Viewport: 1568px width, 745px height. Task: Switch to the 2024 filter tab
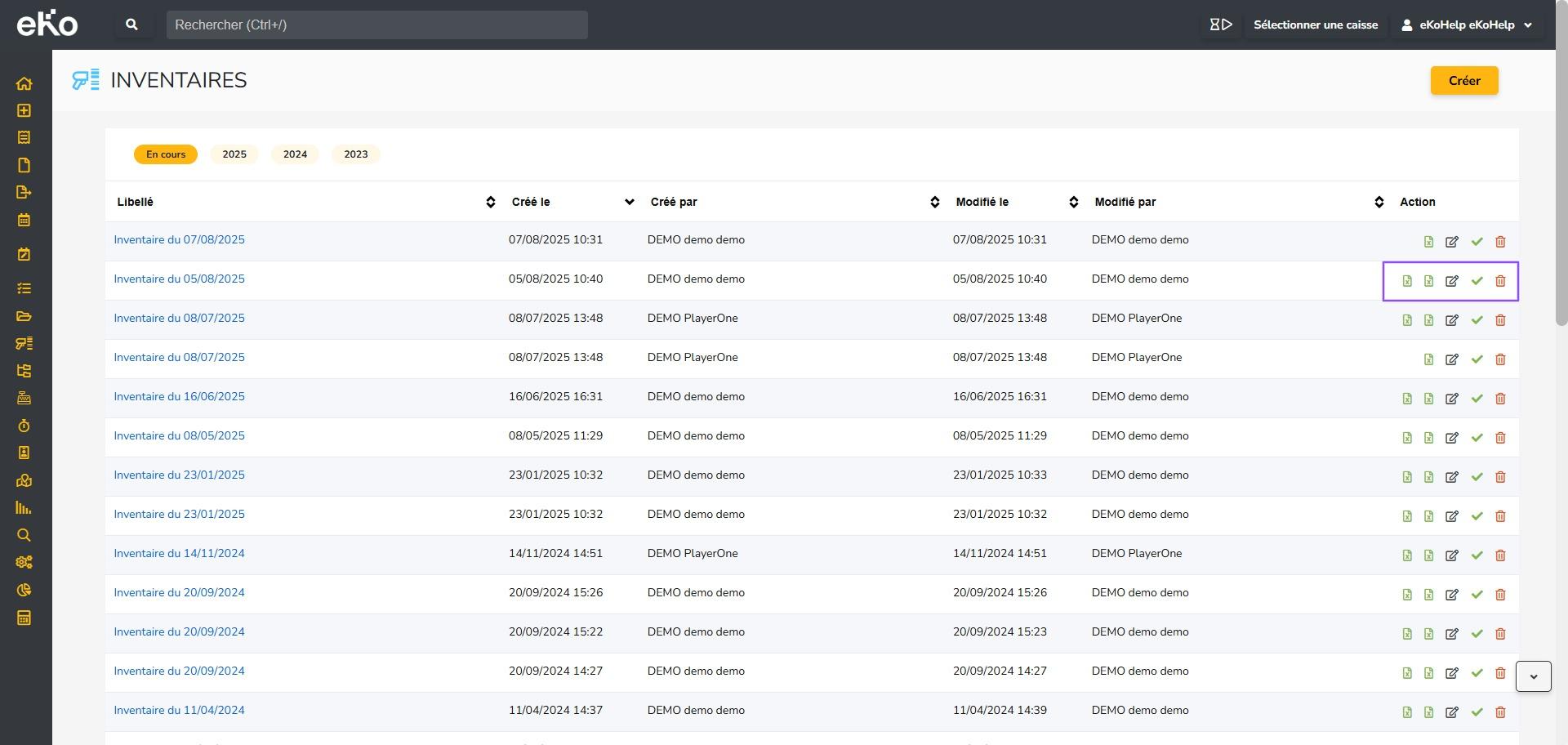click(295, 154)
